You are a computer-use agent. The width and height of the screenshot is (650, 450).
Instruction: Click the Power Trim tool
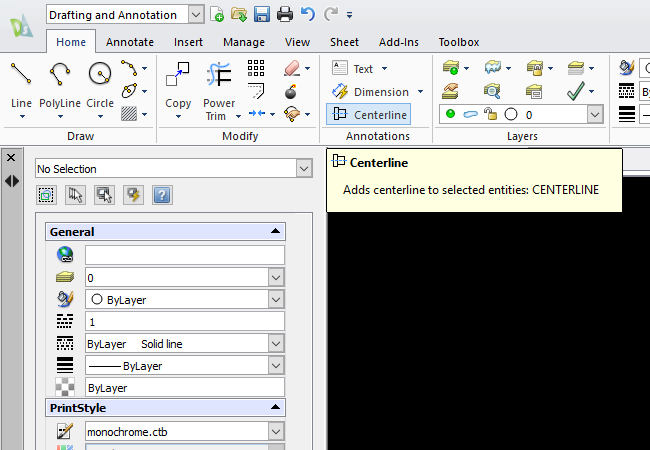coord(219,88)
